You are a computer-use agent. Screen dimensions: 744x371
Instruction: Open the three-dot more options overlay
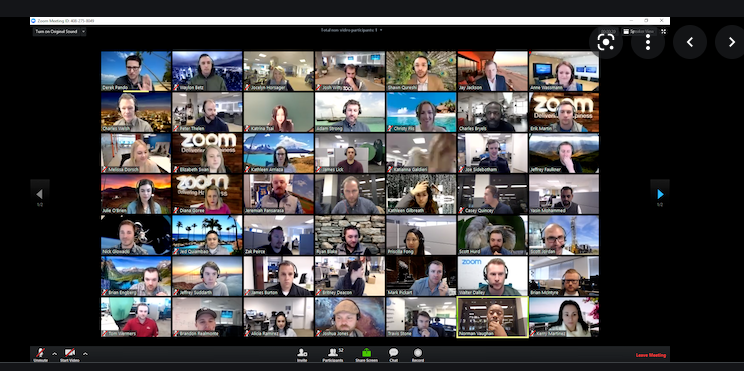648,42
